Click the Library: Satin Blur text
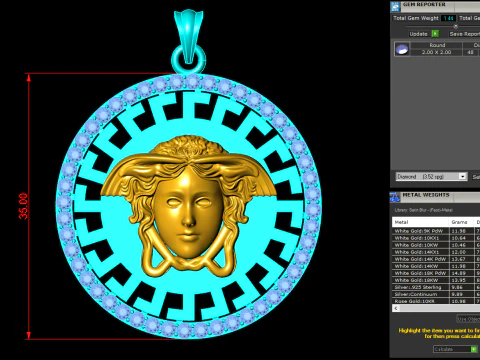This screenshot has height=360, width=480. [423, 210]
